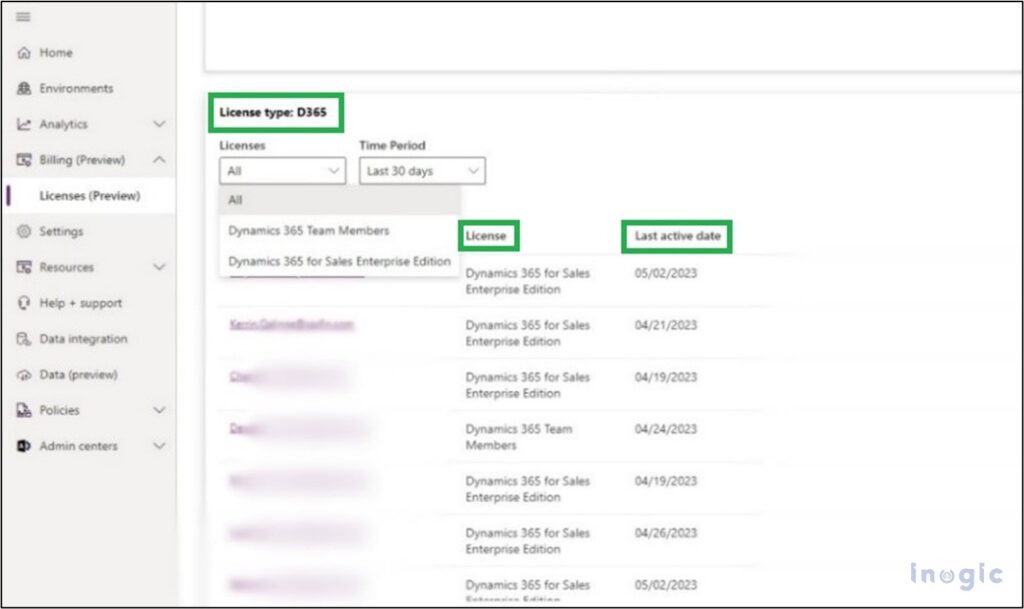Click the Analytics chart icon

(24, 125)
